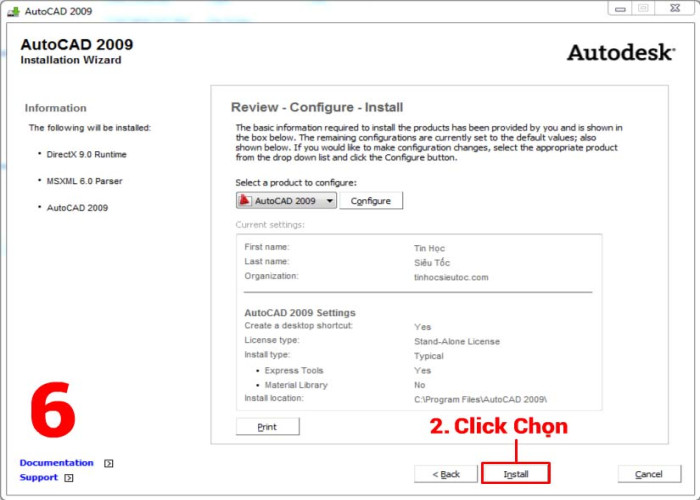Click the 'Review - Configure - Install' heading

(x=317, y=108)
